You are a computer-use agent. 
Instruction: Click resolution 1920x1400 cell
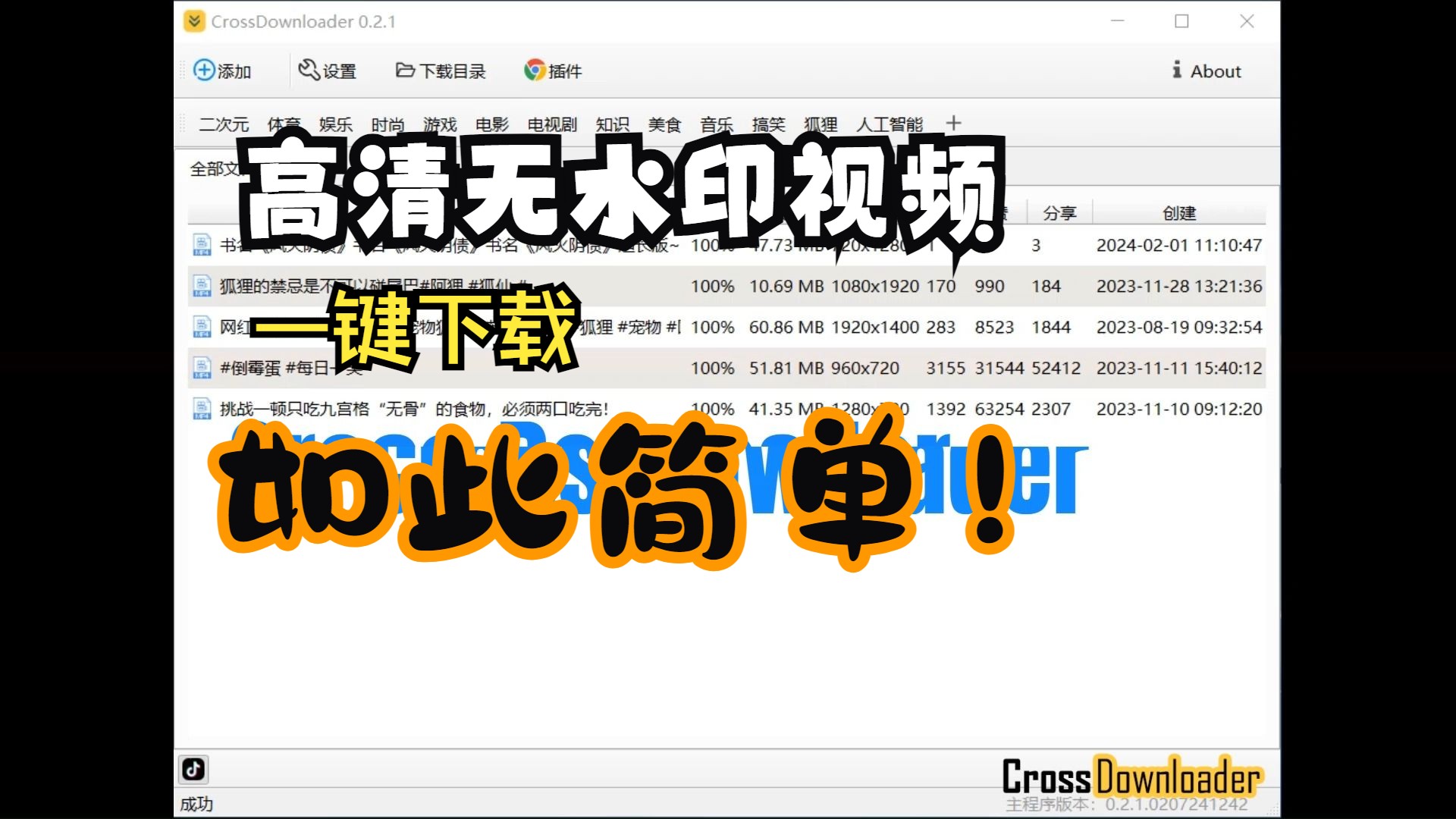click(x=875, y=327)
